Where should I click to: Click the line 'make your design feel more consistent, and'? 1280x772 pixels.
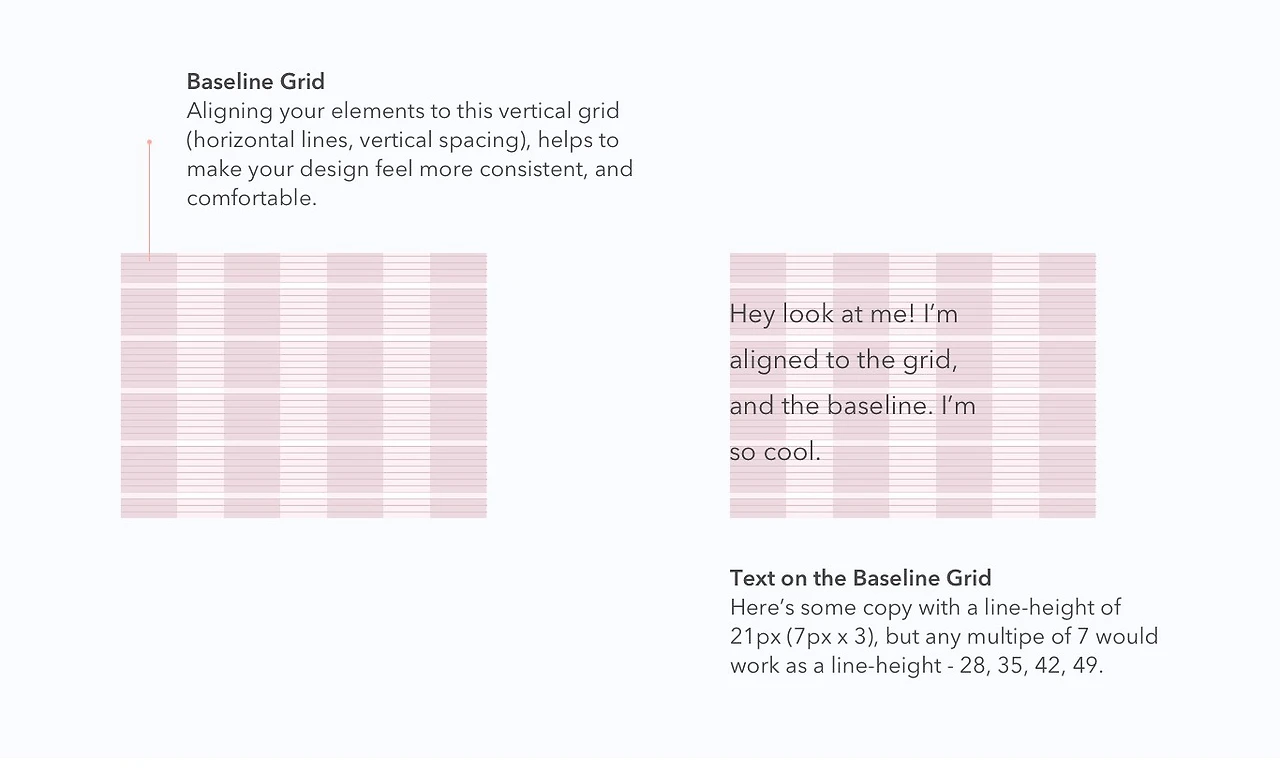tap(410, 169)
